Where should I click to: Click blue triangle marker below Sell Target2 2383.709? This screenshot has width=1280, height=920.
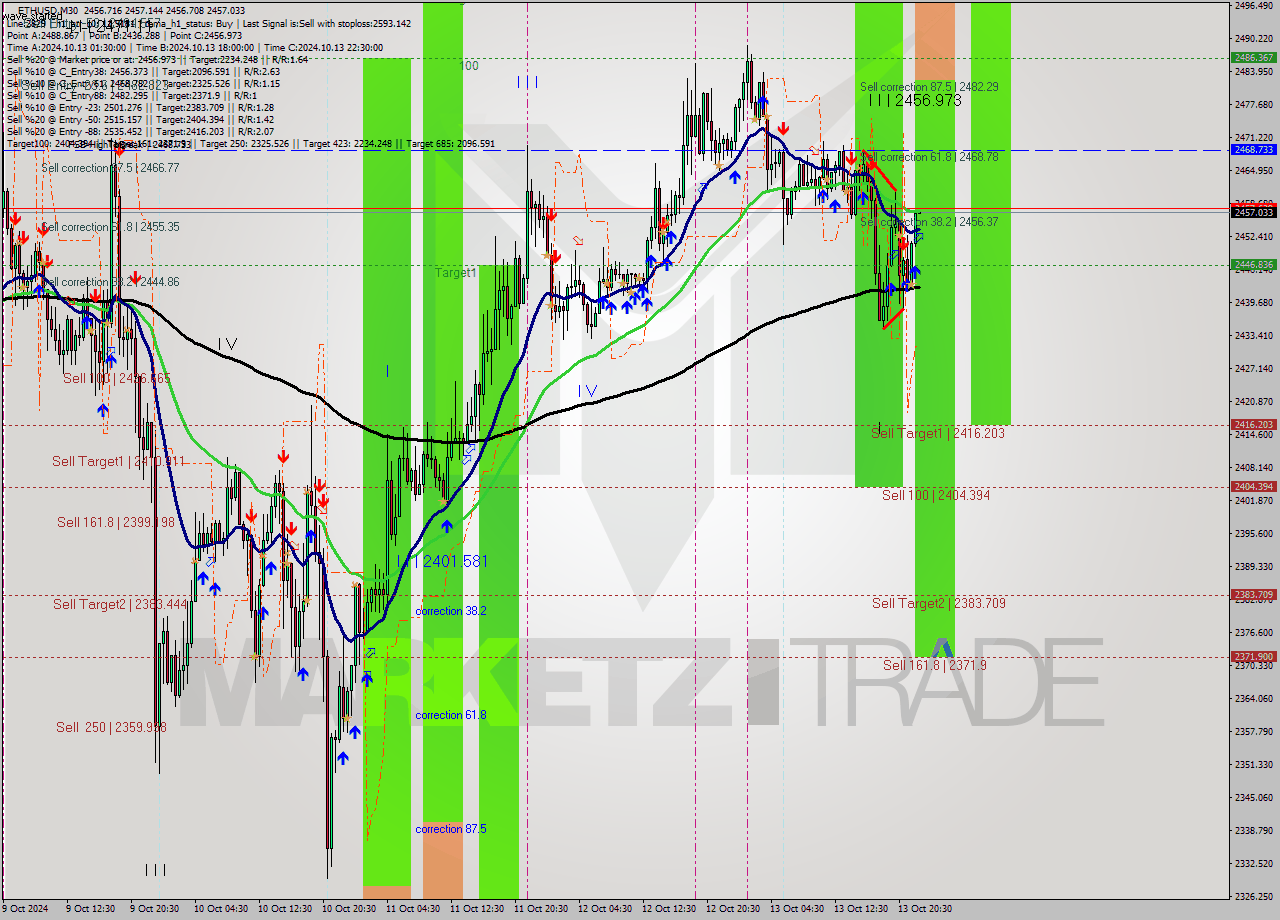click(943, 648)
